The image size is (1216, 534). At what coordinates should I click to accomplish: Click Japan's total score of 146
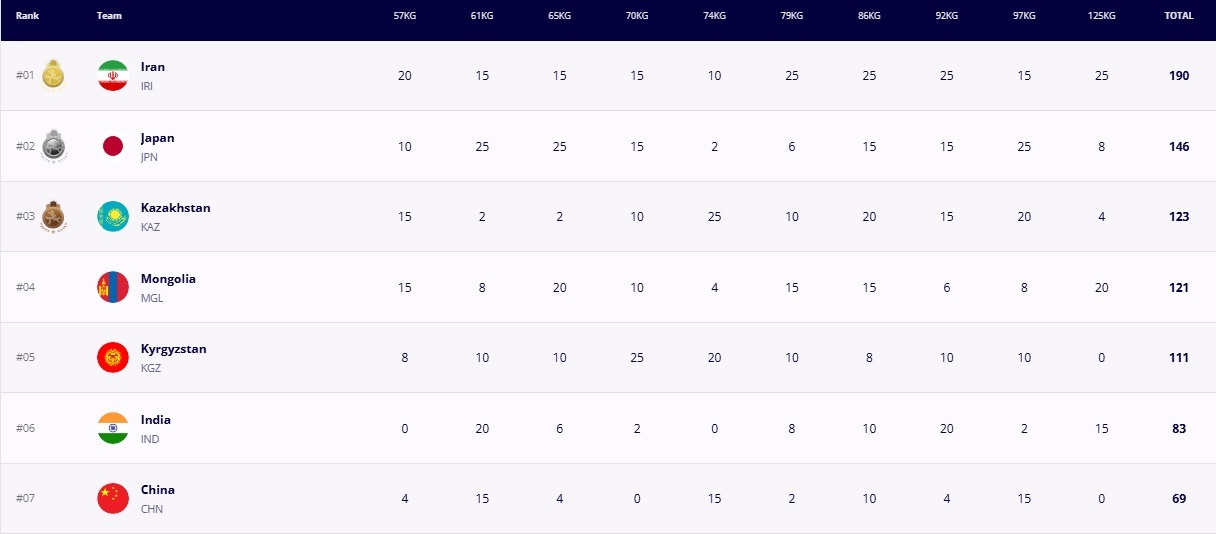point(1179,147)
